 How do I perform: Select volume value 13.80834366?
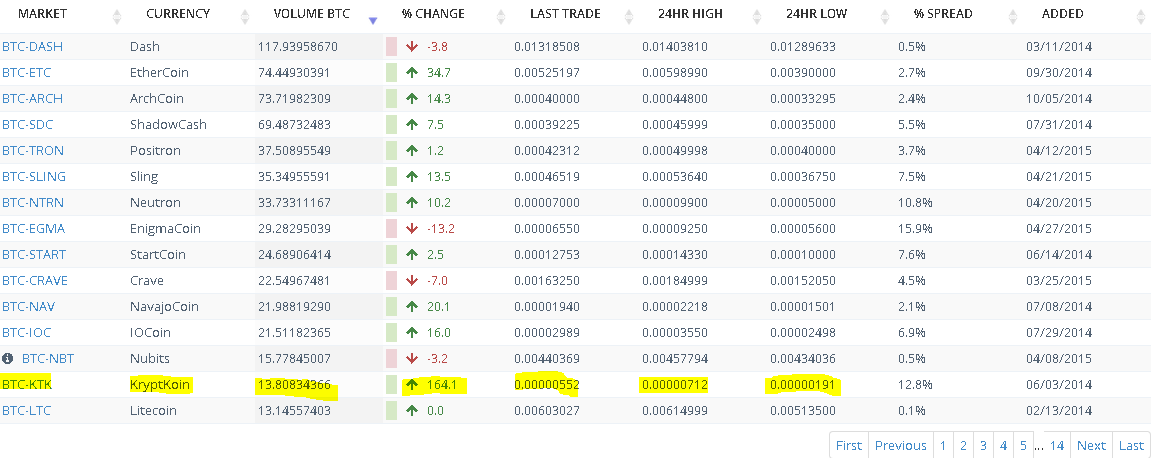pos(294,385)
